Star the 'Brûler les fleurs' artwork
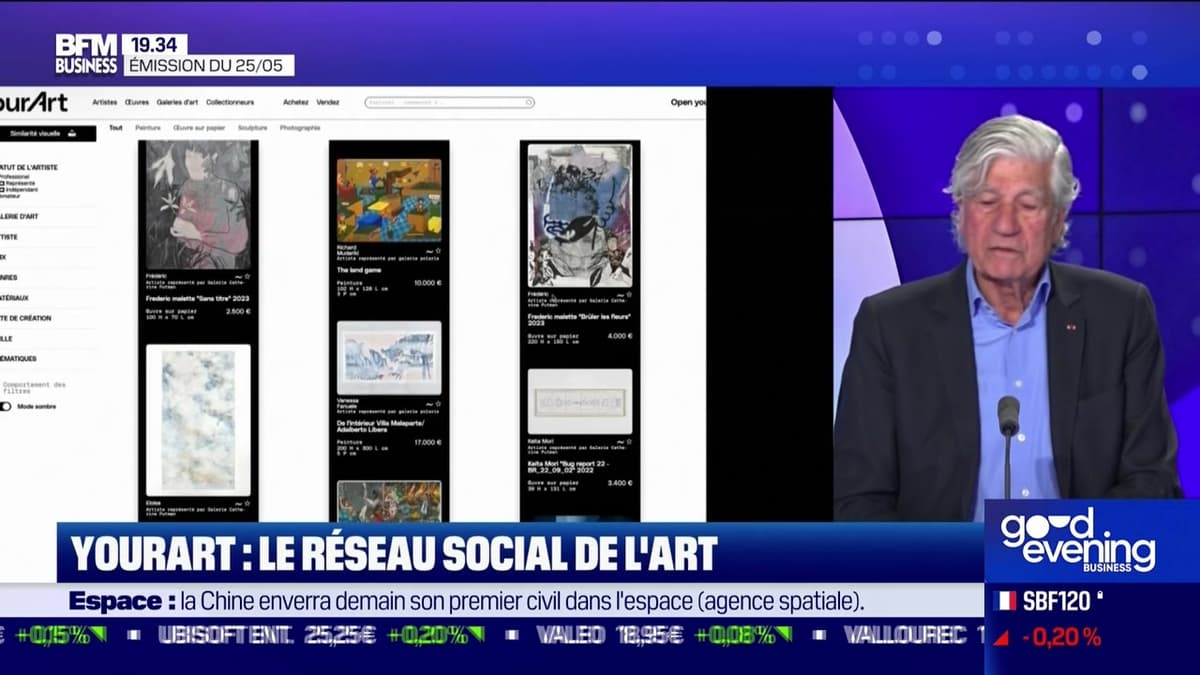The image size is (1200, 675). tap(629, 295)
